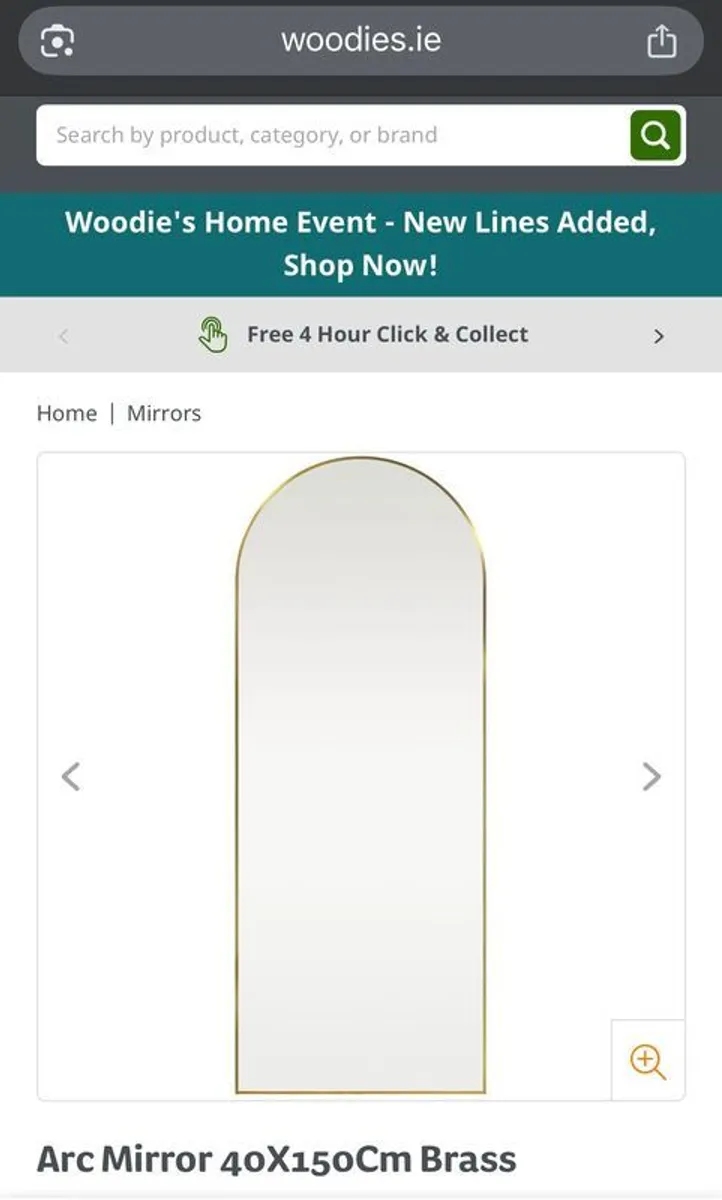Tap the hand icon beside Click & Collect

coord(213,335)
